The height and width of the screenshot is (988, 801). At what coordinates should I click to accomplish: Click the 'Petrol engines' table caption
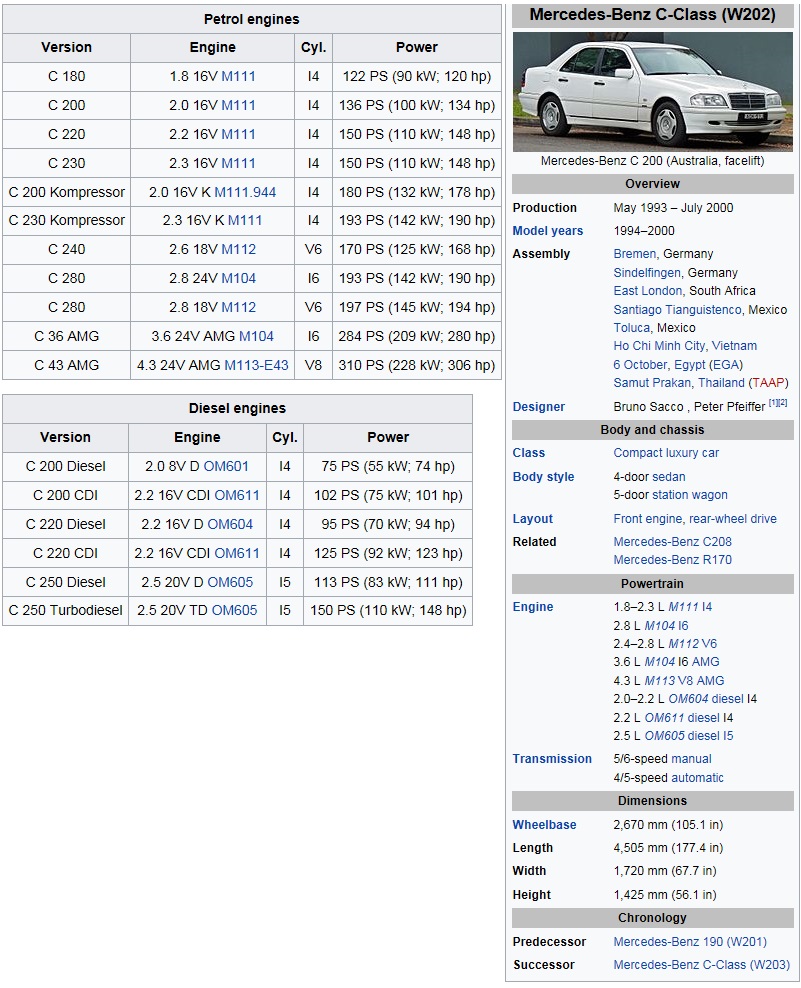[251, 20]
